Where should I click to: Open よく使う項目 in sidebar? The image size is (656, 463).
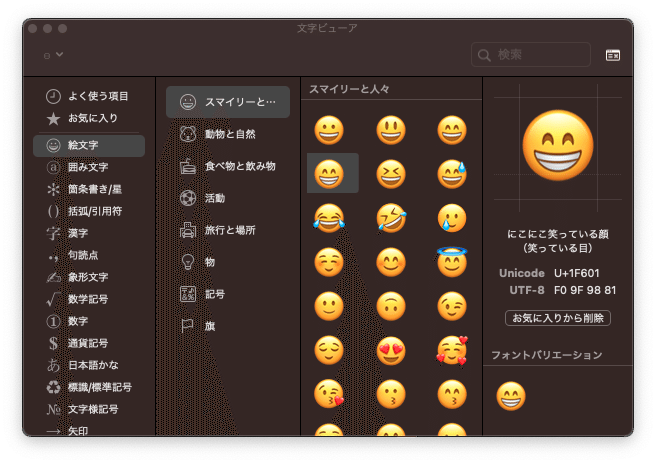[89, 96]
